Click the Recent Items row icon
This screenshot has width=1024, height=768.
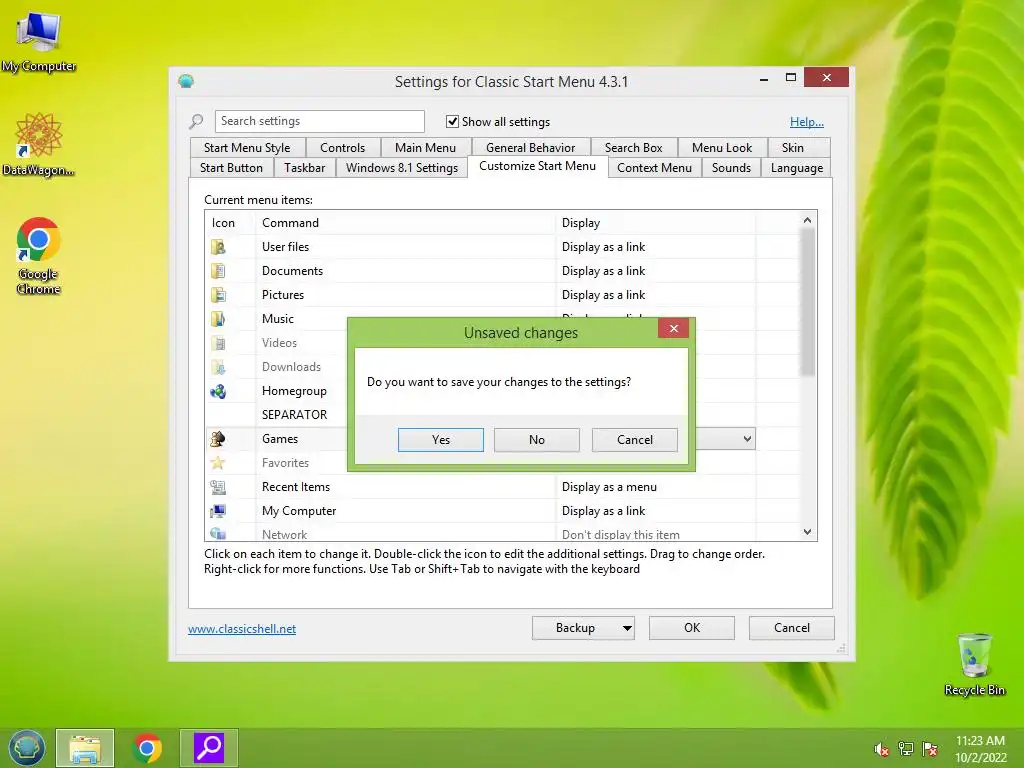(x=218, y=487)
